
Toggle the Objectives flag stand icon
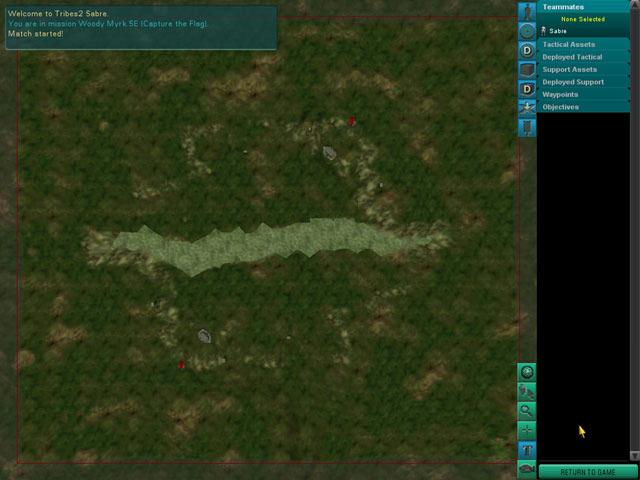click(x=527, y=128)
